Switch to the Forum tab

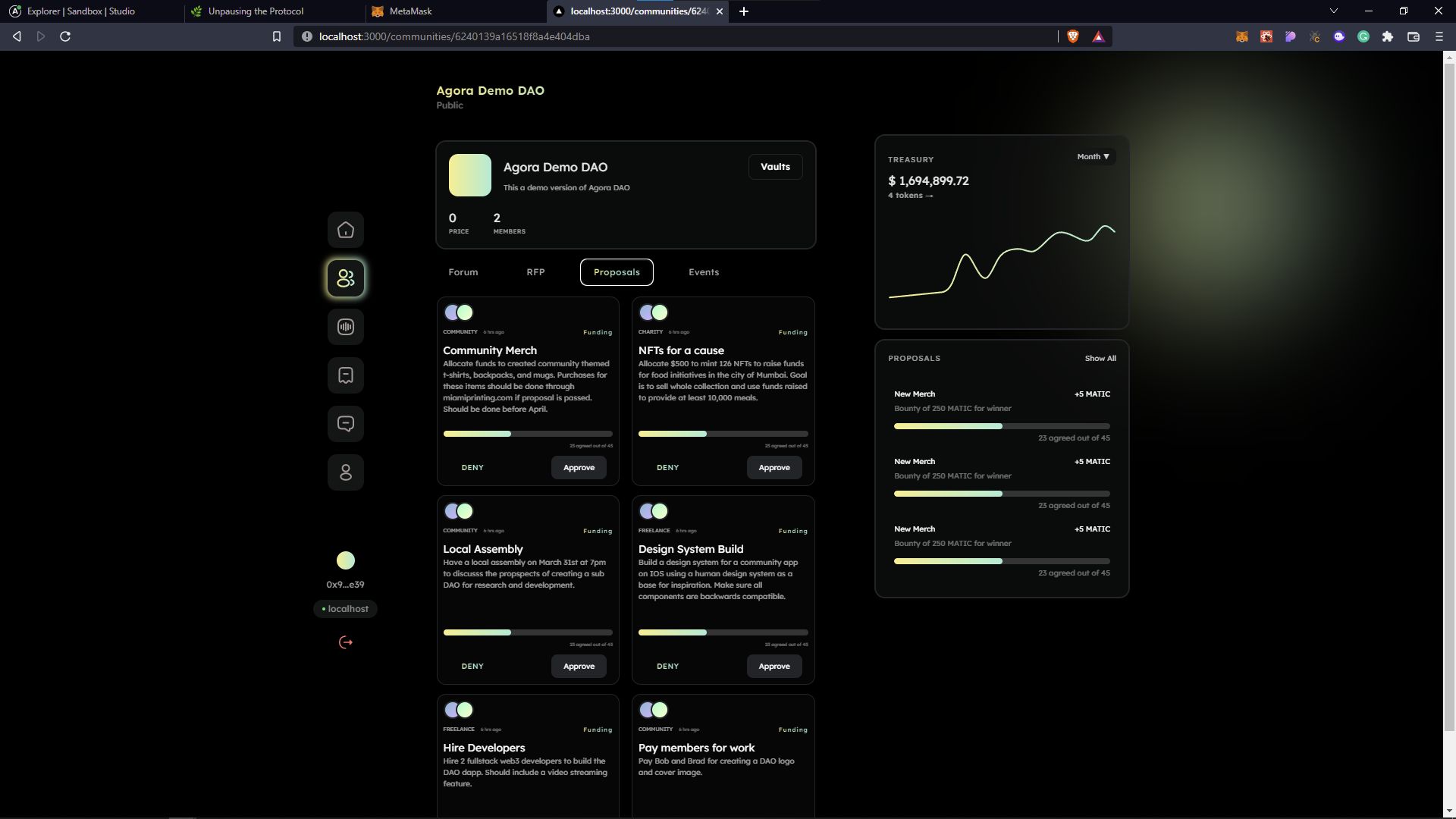coord(463,272)
